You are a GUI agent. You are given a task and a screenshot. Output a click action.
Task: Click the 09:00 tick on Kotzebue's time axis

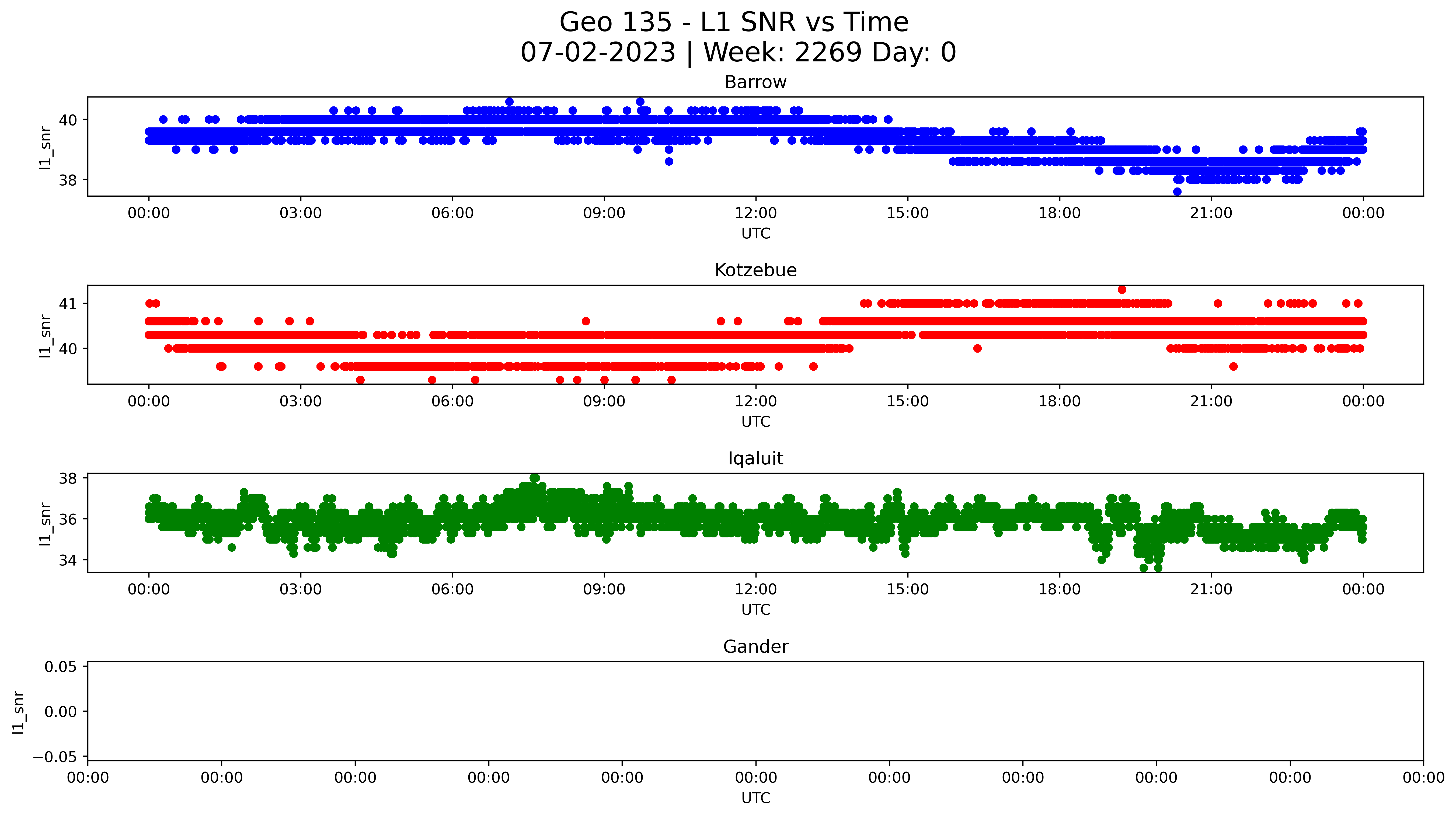tap(604, 401)
